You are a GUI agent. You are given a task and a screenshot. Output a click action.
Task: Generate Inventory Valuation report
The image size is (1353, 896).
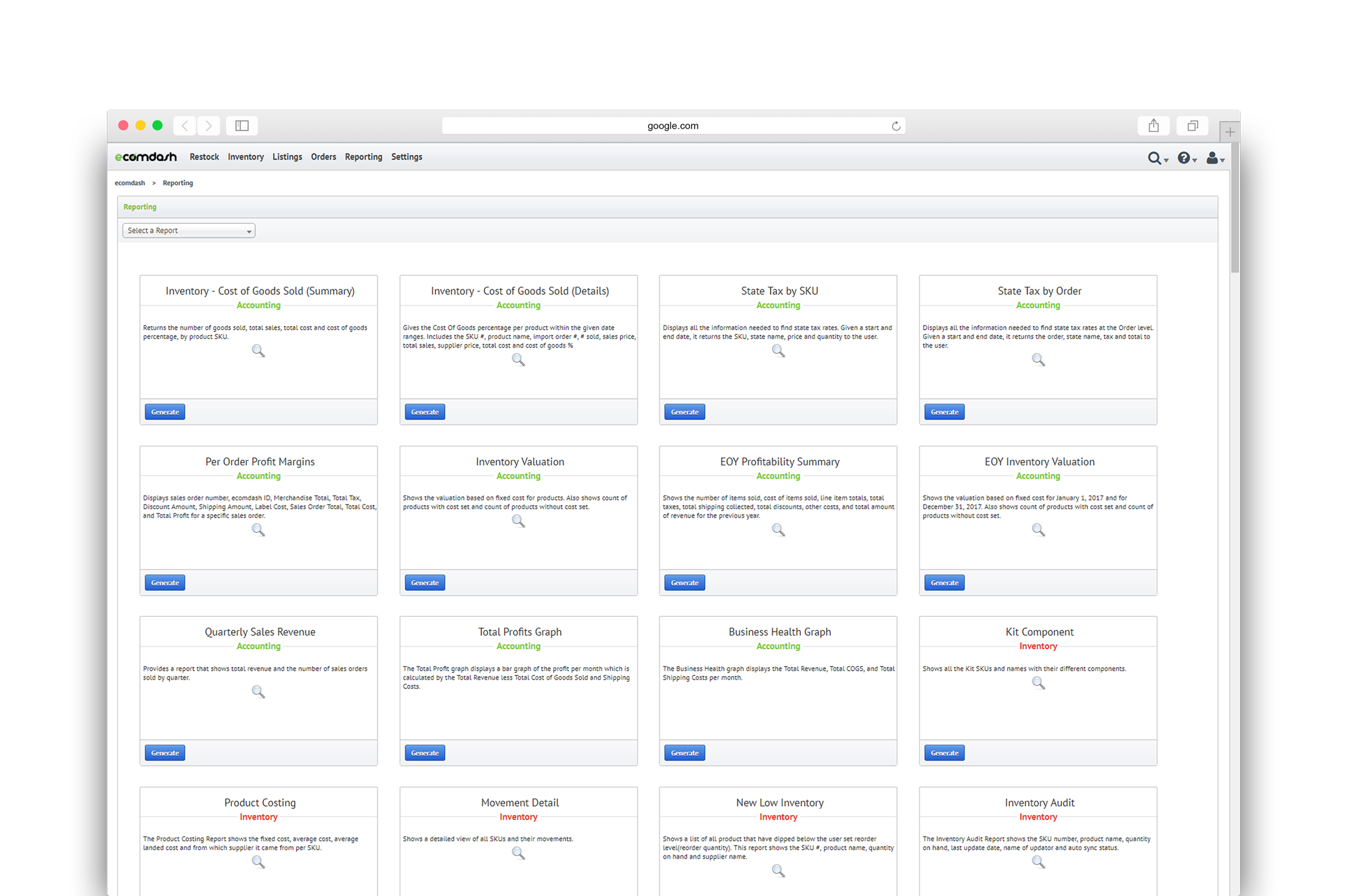click(425, 583)
